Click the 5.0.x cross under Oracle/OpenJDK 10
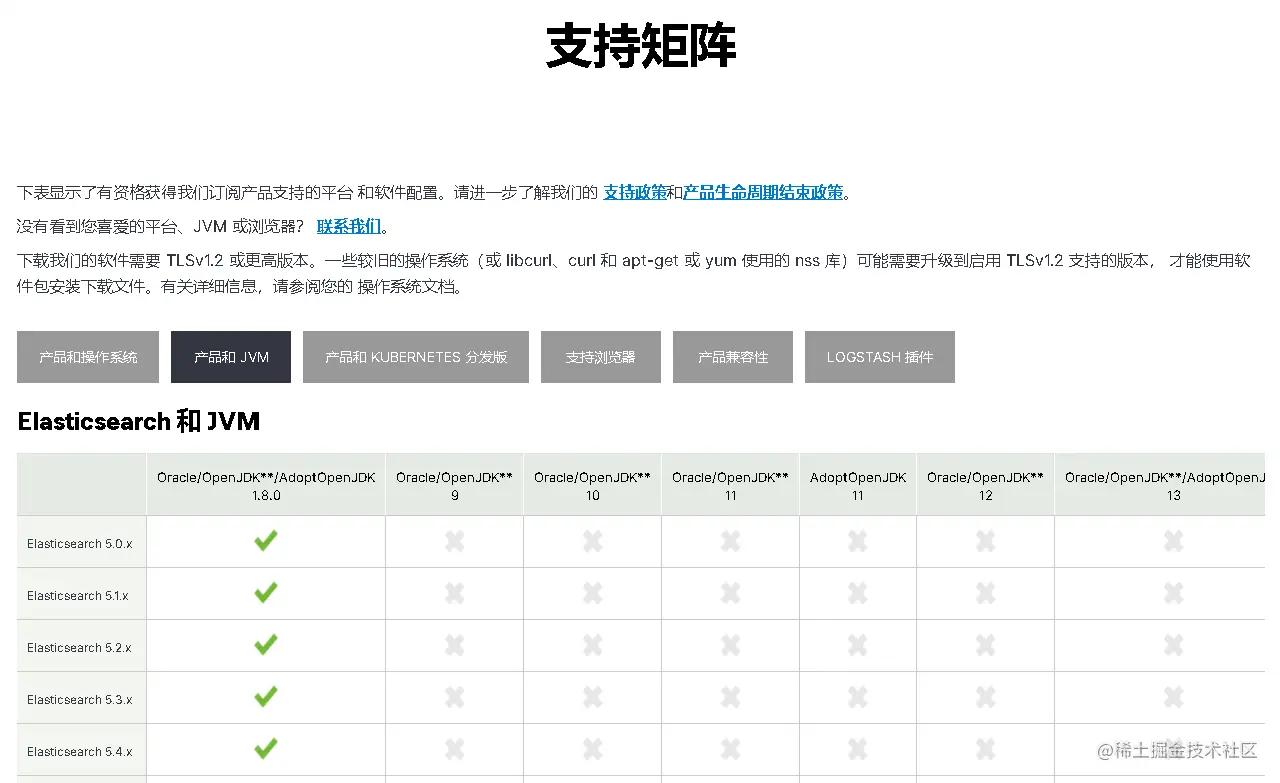This screenshot has width=1280, height=783. click(x=592, y=541)
